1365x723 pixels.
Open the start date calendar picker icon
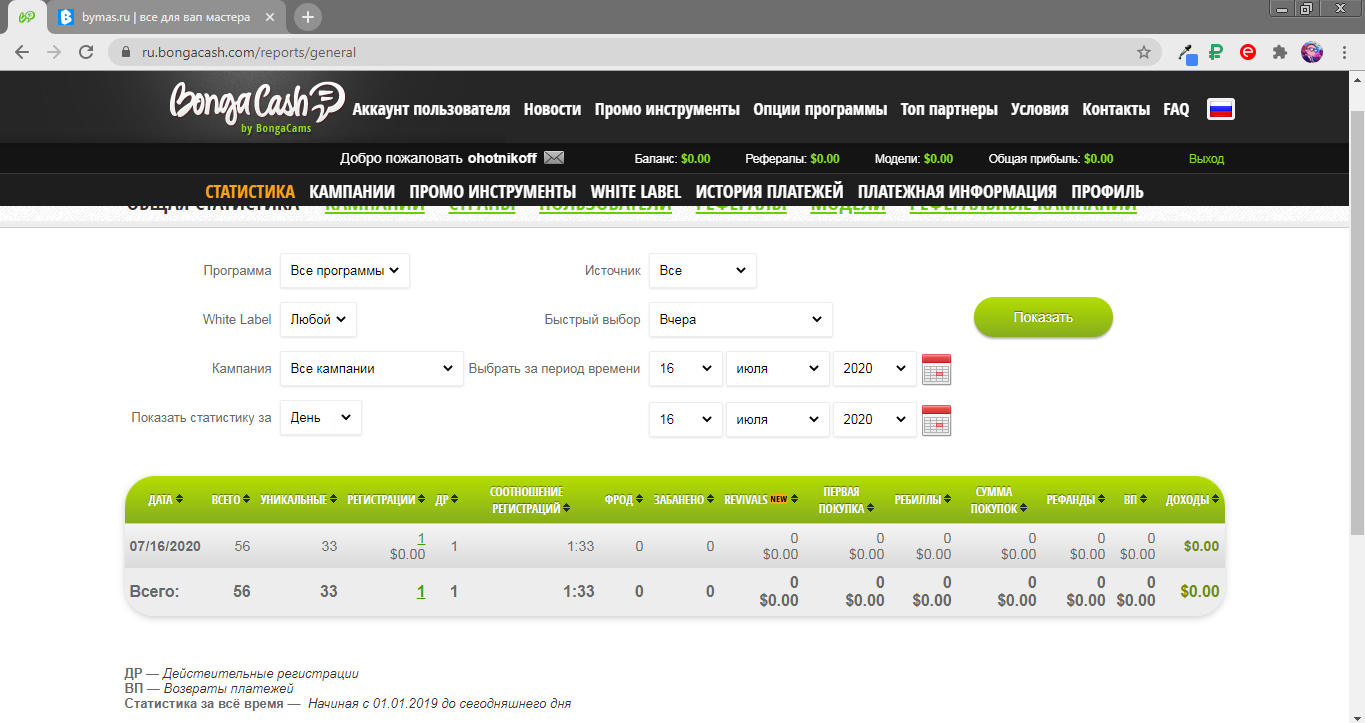pyautogui.click(x=936, y=369)
